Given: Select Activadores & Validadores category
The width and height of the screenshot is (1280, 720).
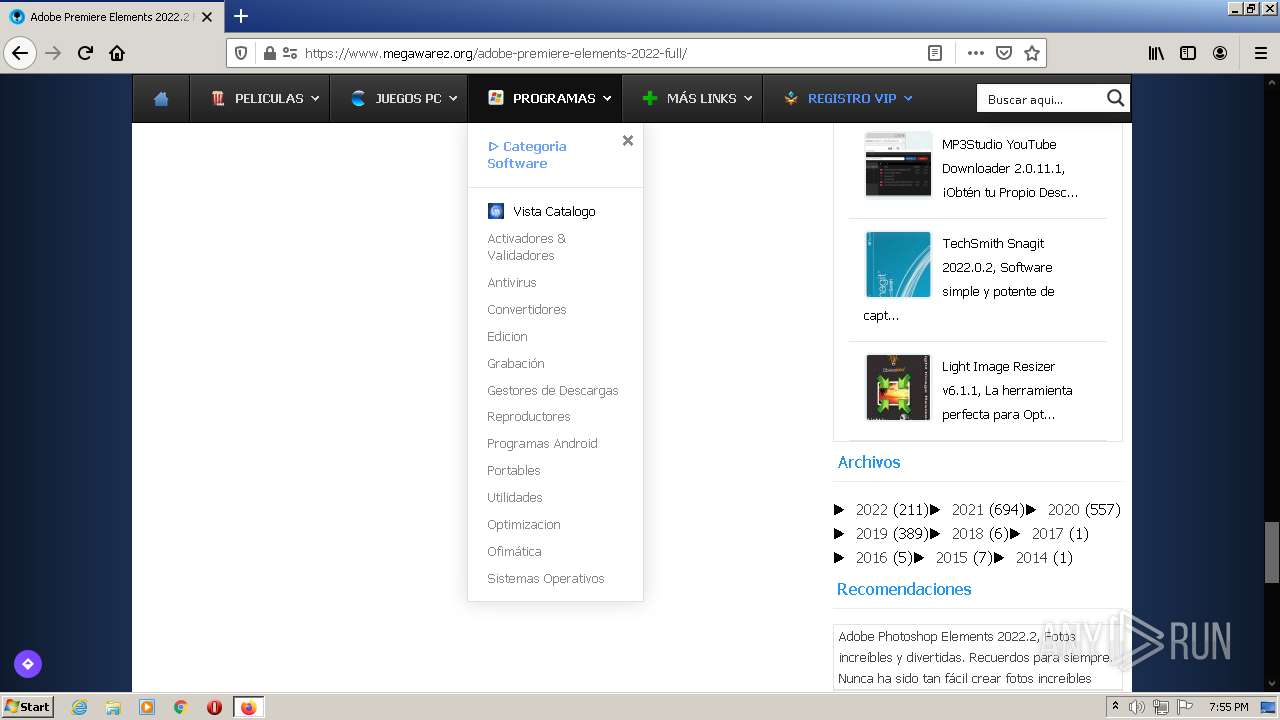Looking at the screenshot, I should [527, 247].
